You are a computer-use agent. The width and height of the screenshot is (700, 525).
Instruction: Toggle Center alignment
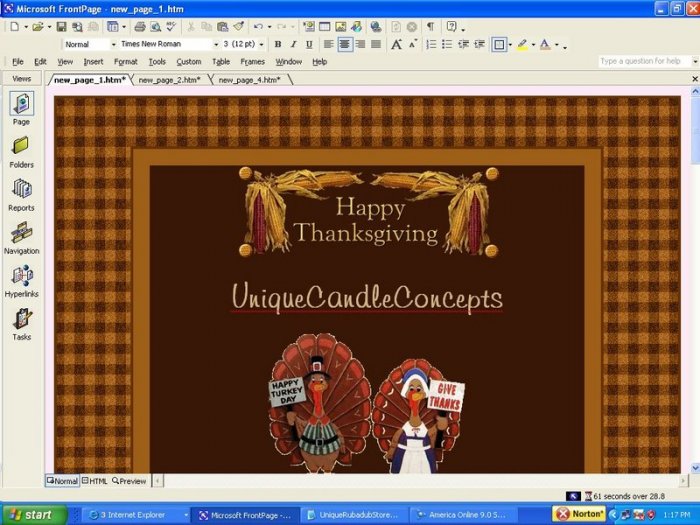345,44
